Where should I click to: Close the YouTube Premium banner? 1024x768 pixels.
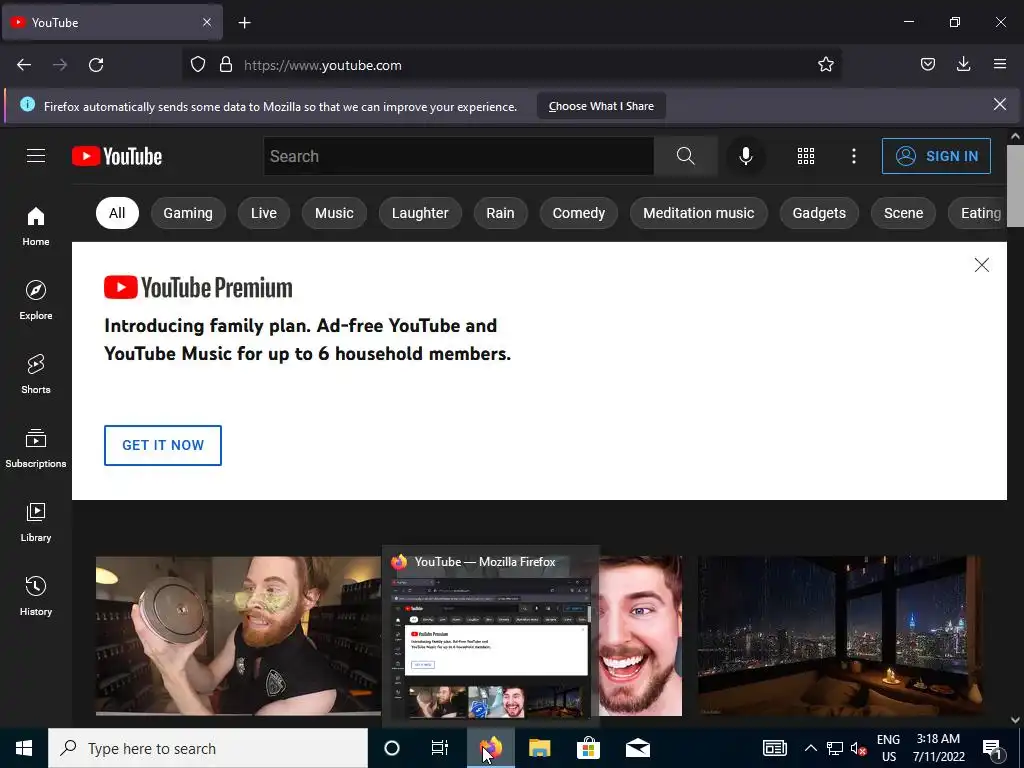tap(982, 264)
